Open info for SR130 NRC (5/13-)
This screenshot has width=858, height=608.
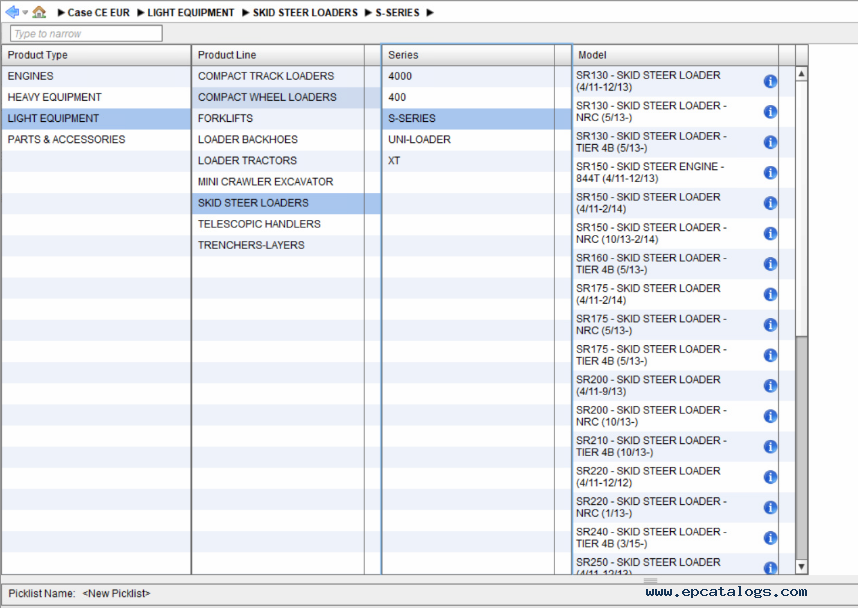click(770, 112)
